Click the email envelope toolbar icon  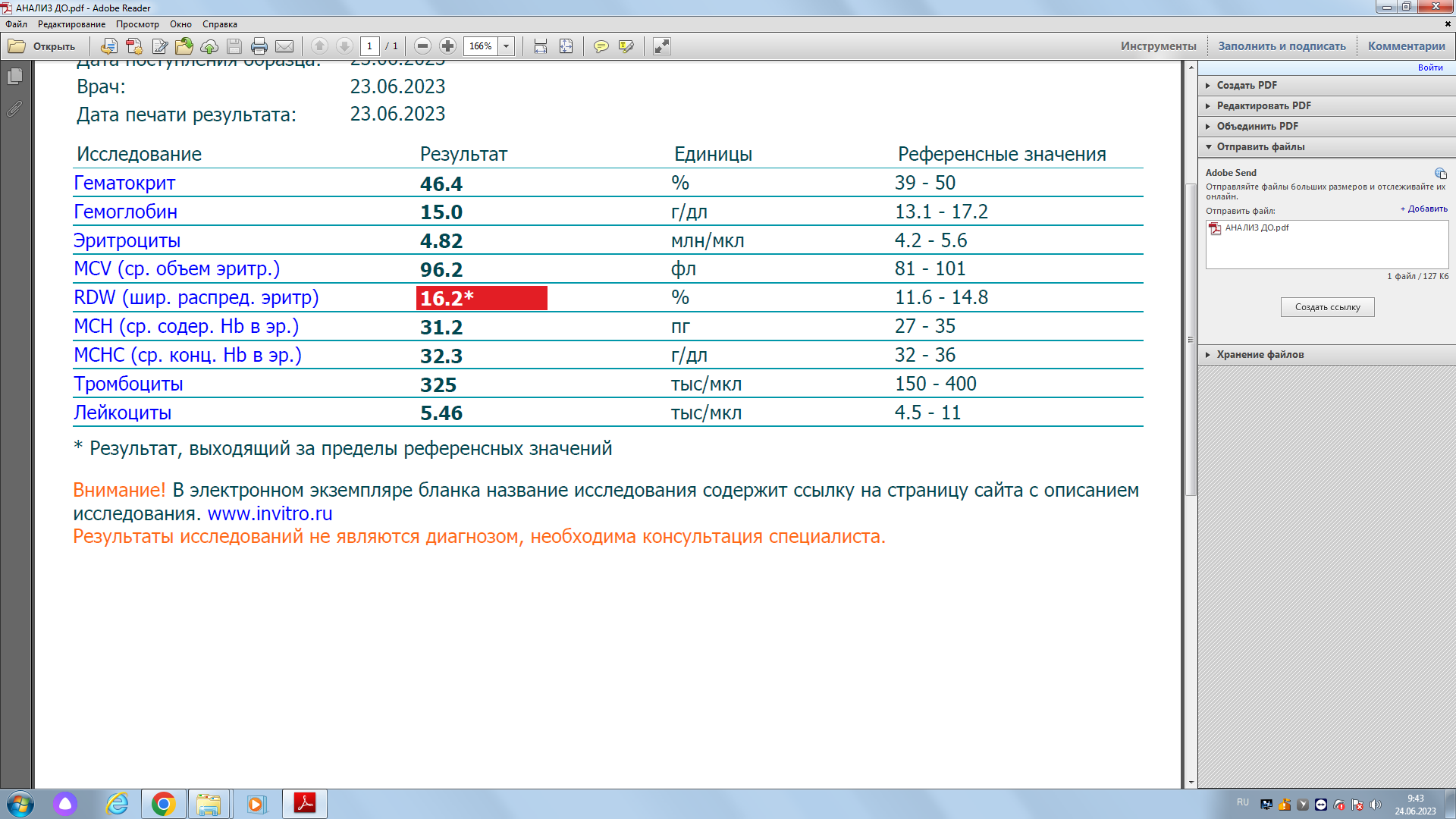[x=284, y=46]
